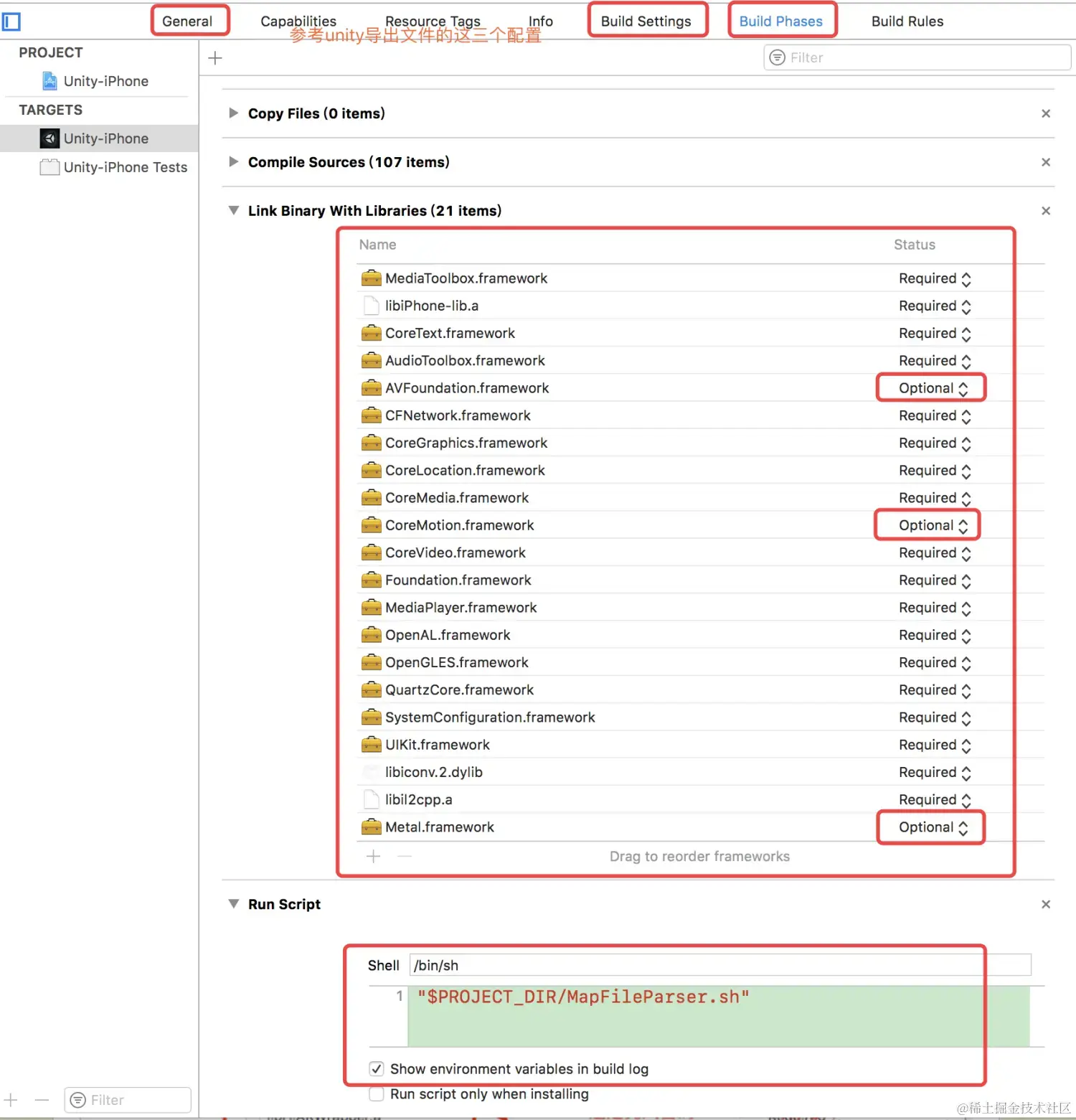Focus the targets Filter field at bottom
This screenshot has width=1076, height=1120.
(128, 1100)
